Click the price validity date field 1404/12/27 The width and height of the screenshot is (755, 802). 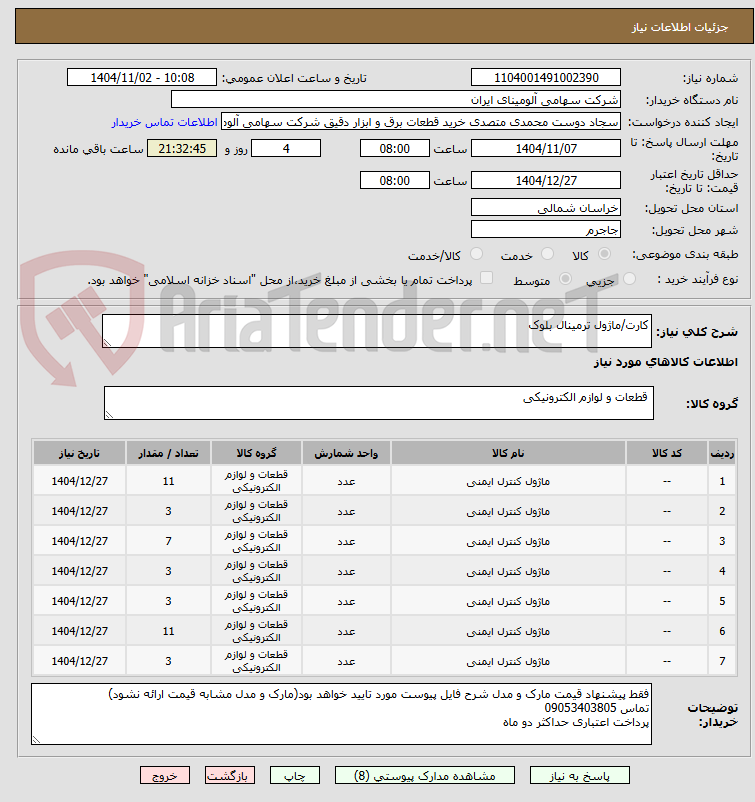point(546,181)
